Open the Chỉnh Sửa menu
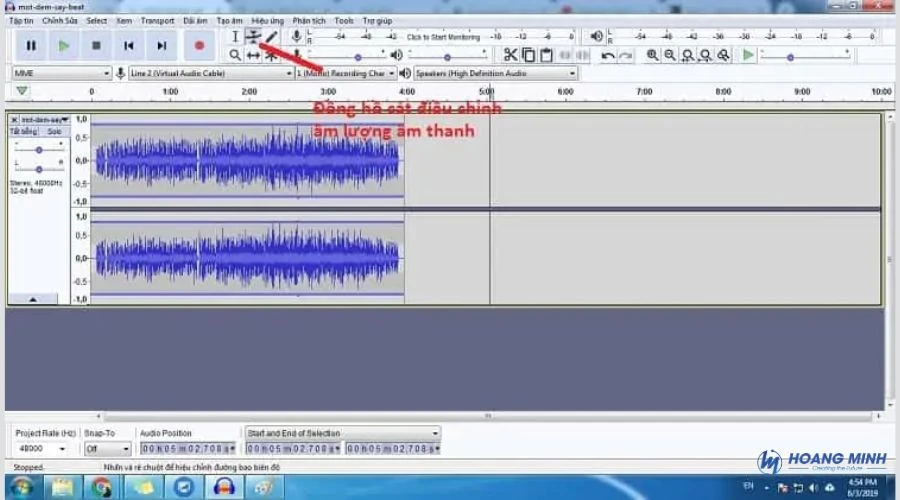The height and width of the screenshot is (500, 900). tap(60, 21)
